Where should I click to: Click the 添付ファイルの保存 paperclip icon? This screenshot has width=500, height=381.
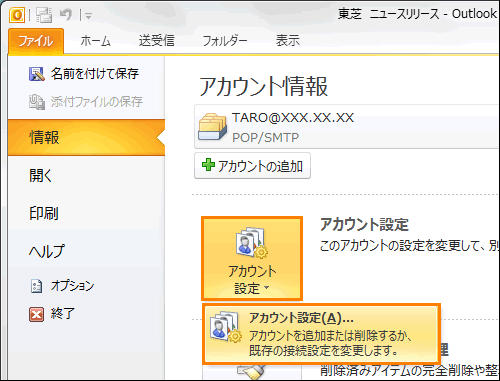coord(37,102)
